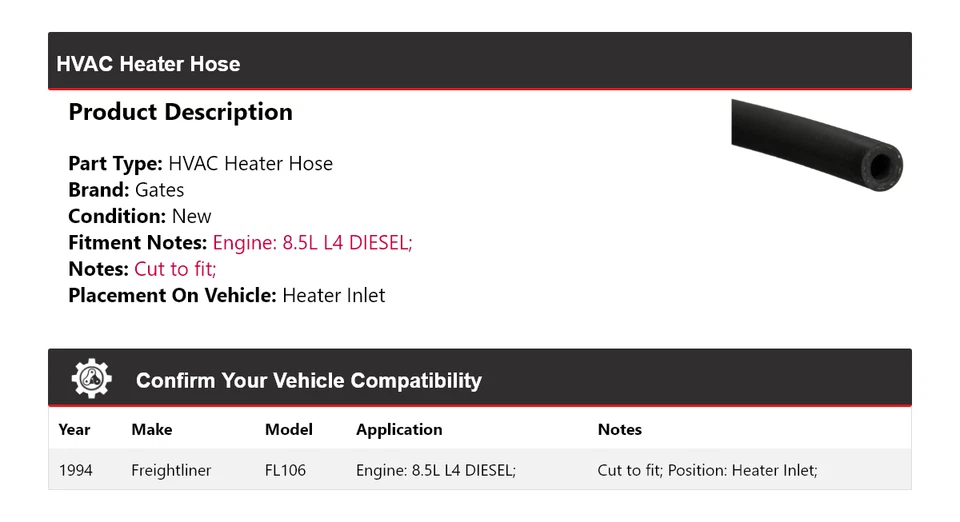960x522 pixels.
Task: Click the FL106 model cell
Action: pos(285,470)
